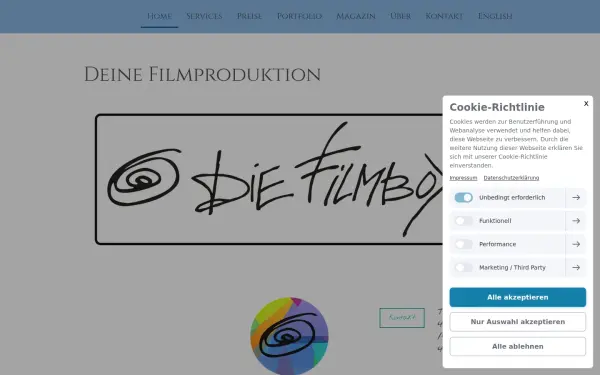Click the Alle akzeptieren button

(x=517, y=297)
